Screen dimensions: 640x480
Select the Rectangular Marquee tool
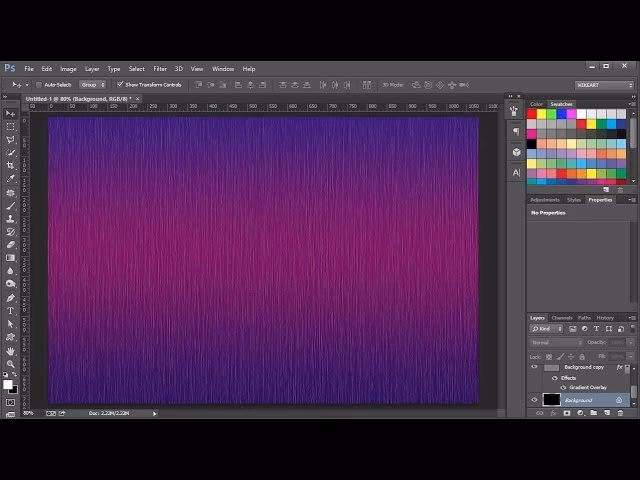click(11, 127)
